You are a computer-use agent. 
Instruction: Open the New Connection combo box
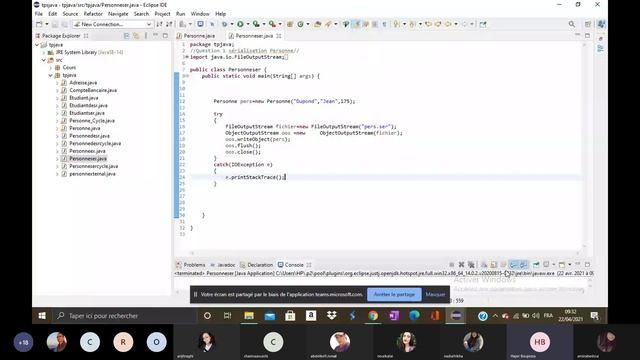tap(113, 24)
